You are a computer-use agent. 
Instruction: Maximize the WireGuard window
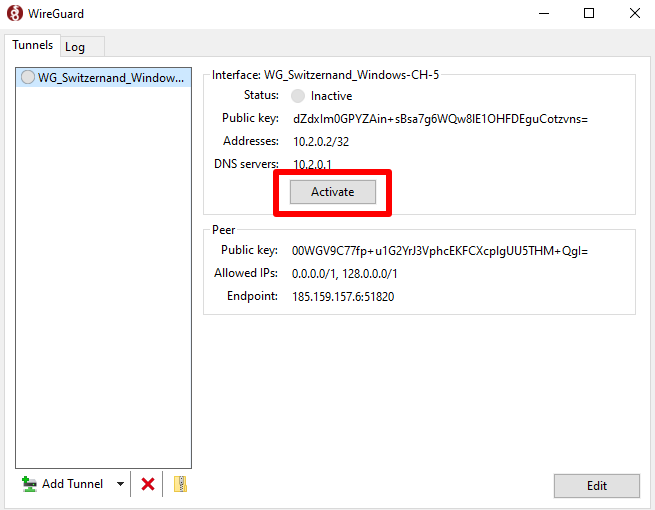[589, 13]
